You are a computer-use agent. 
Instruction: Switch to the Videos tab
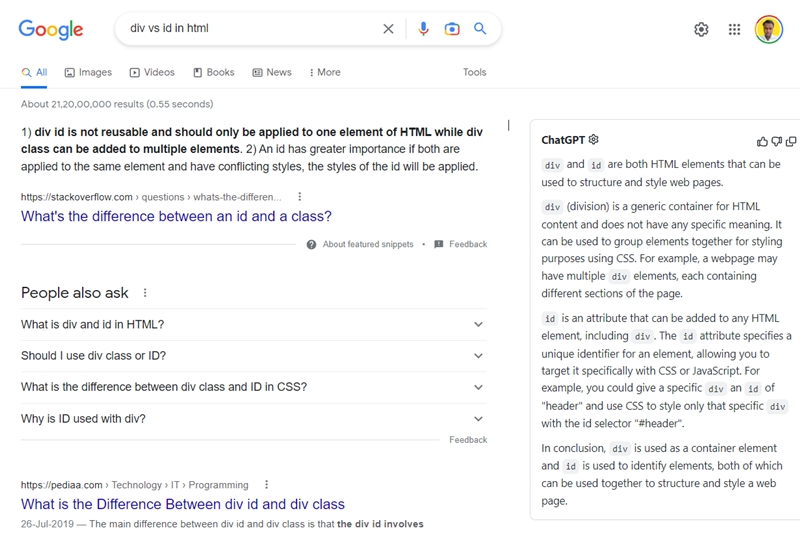(x=152, y=72)
